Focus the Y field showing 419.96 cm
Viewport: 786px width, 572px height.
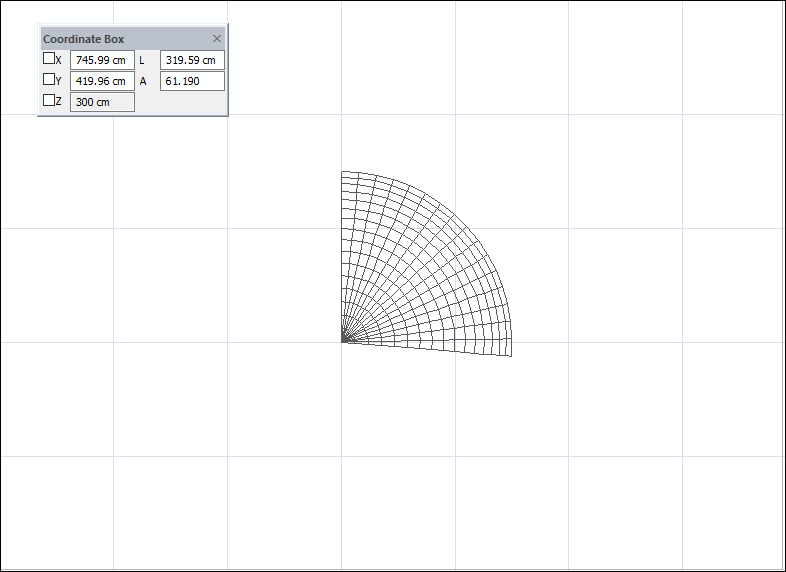pos(102,81)
